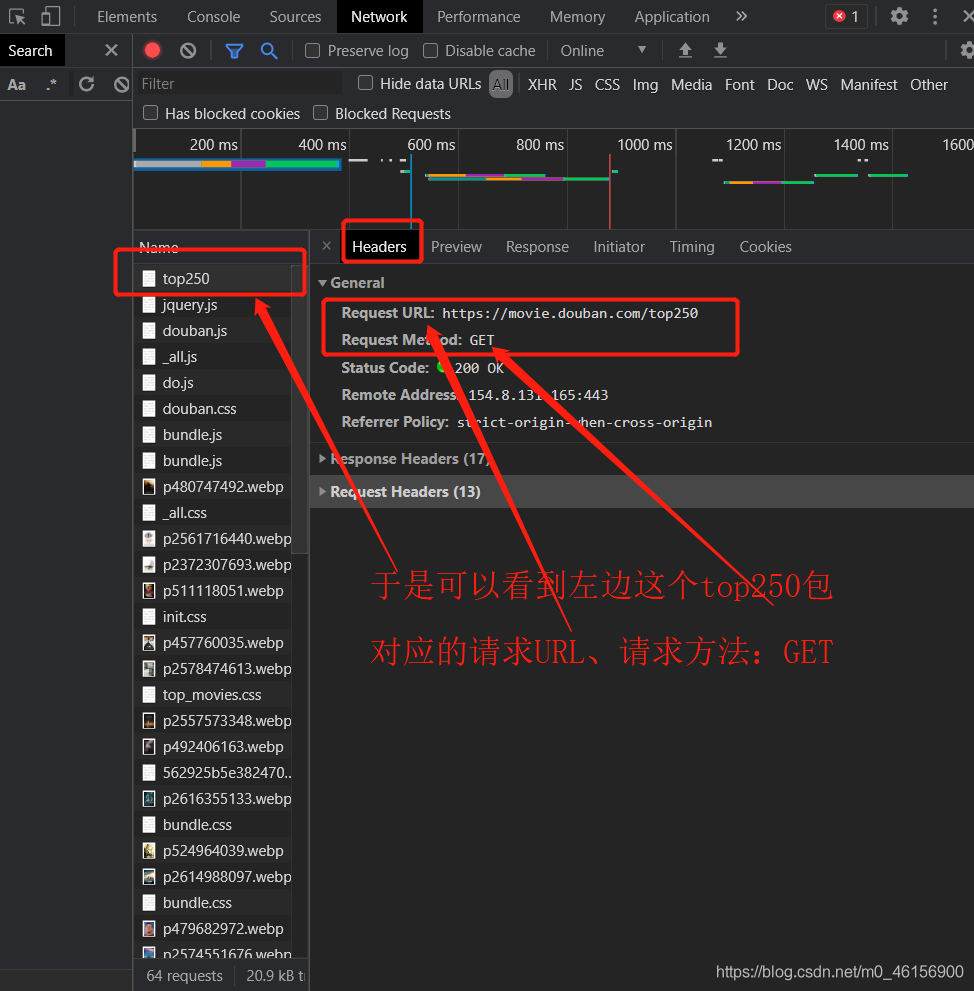Select the douban.css request row
The image size is (974, 991).
click(x=212, y=408)
